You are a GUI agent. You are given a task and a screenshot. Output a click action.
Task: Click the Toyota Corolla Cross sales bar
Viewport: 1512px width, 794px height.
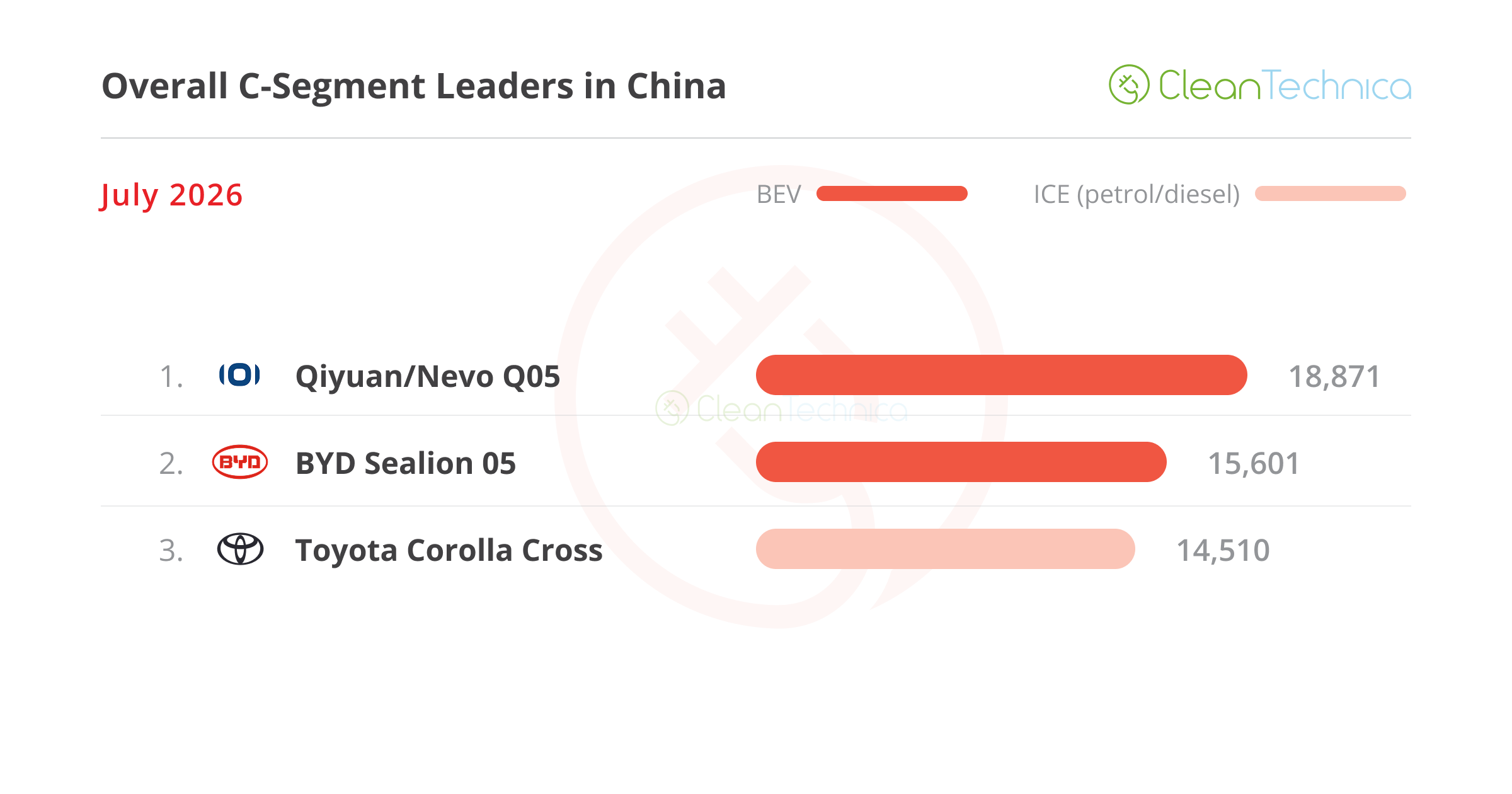point(945,549)
